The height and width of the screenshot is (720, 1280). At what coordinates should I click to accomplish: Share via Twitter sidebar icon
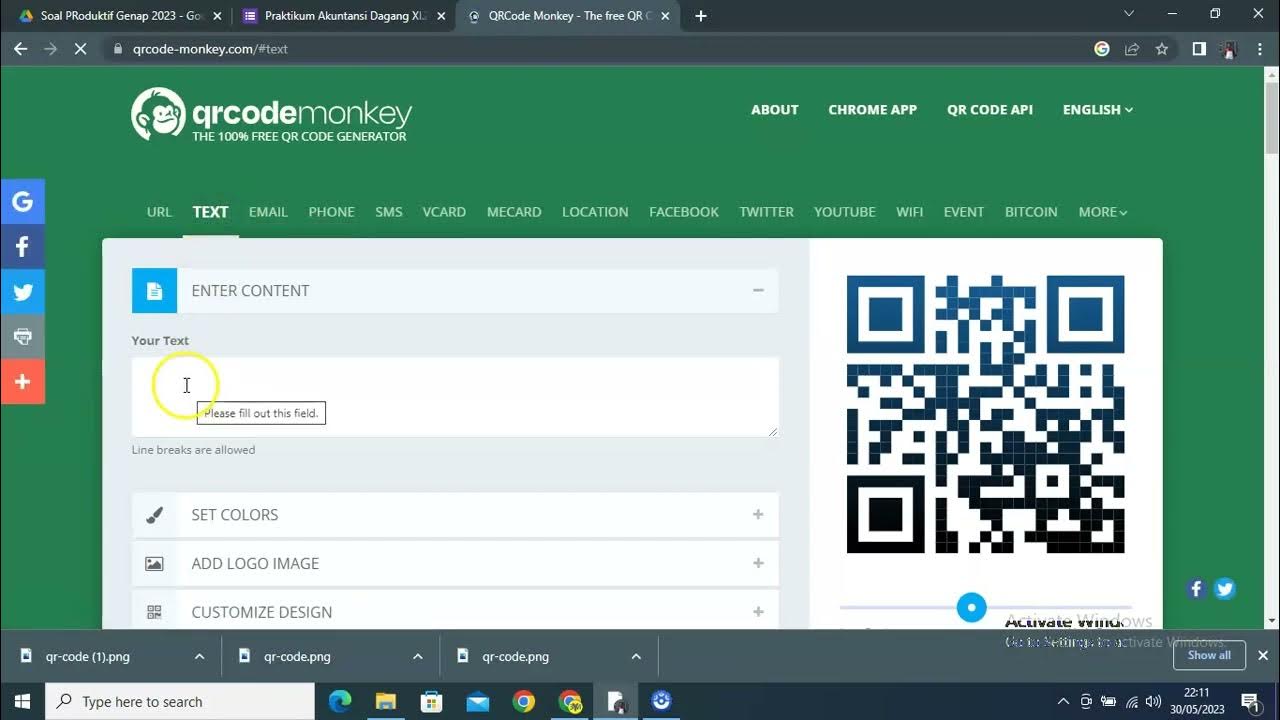tap(22, 292)
